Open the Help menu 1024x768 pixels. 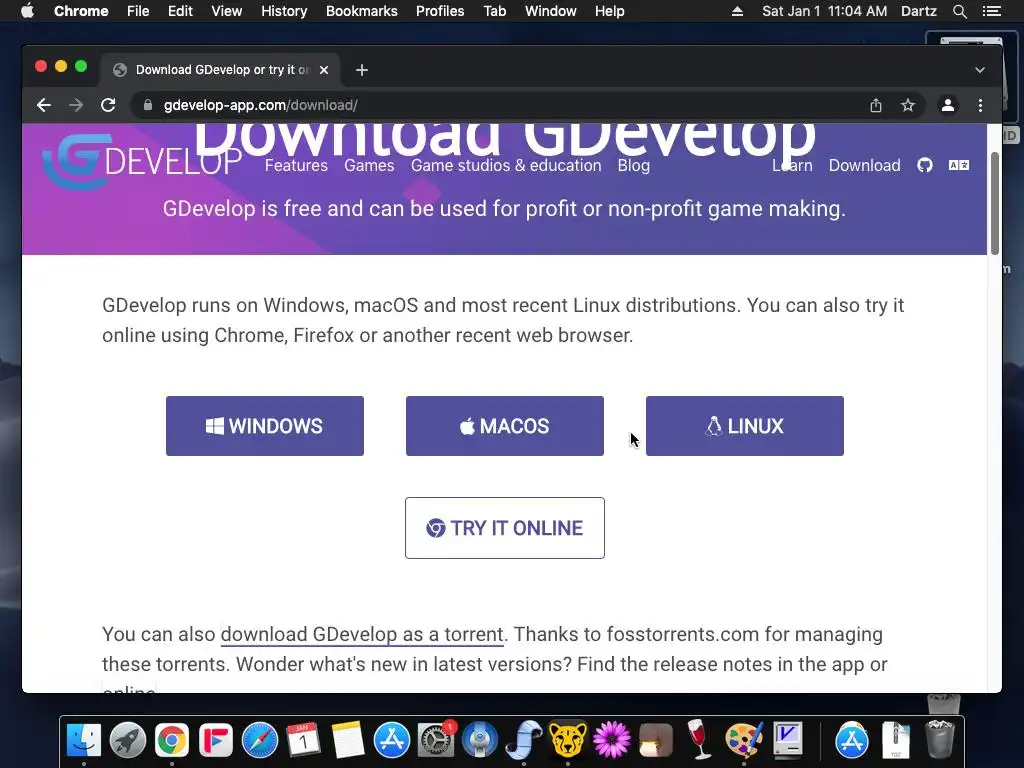coord(609,11)
